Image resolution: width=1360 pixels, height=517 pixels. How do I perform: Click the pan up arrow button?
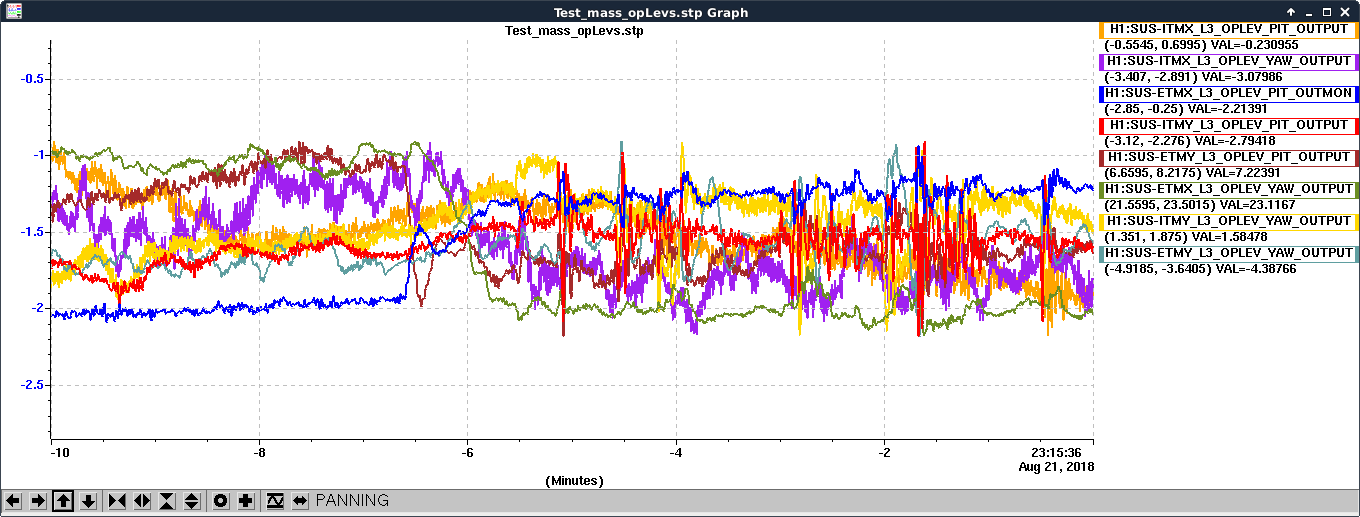pos(63,500)
